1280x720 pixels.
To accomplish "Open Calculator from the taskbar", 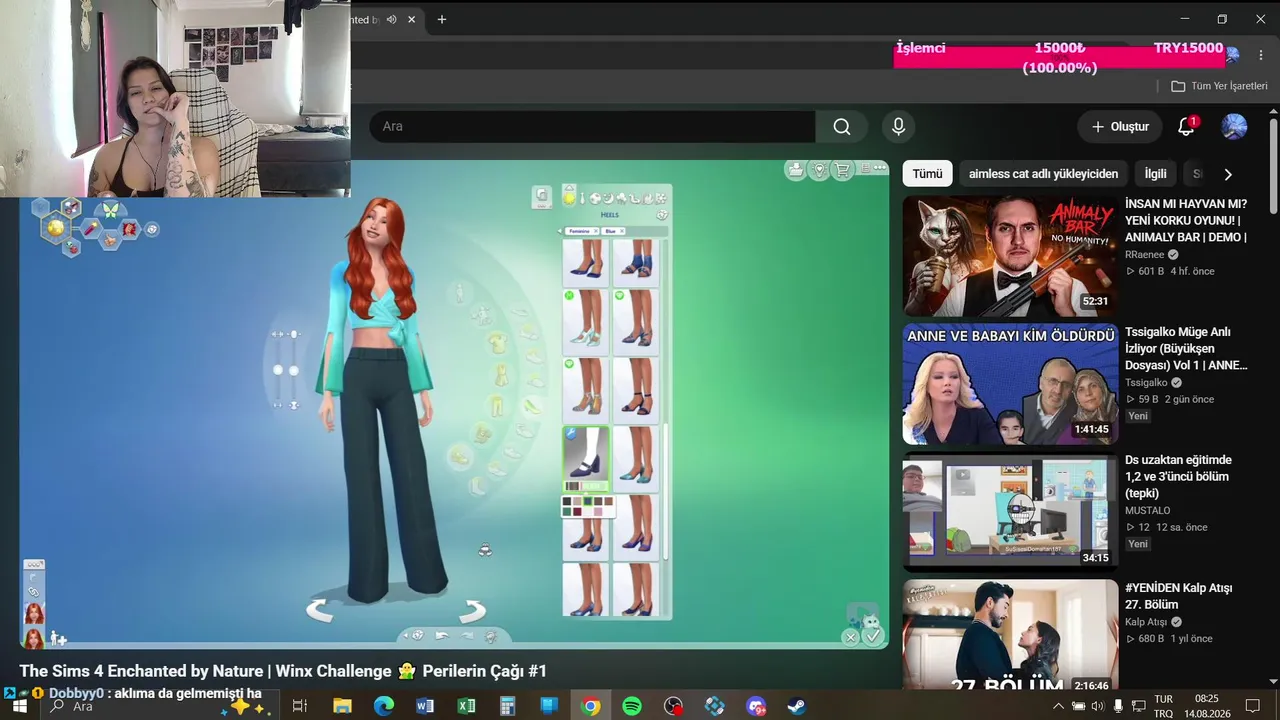I will coord(507,706).
